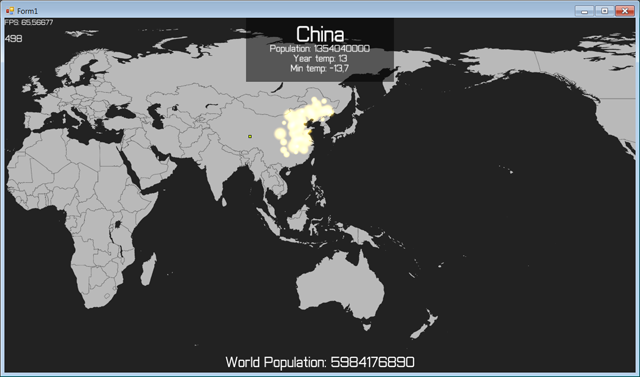This screenshot has height=377, width=640.
Task: Minimize the Form1 window
Action: click(584, 11)
